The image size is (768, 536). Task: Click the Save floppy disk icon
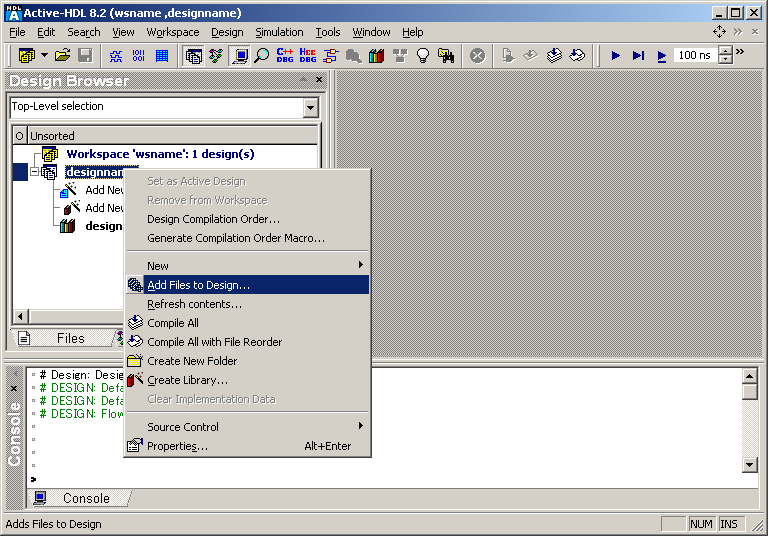pyautogui.click(x=85, y=55)
